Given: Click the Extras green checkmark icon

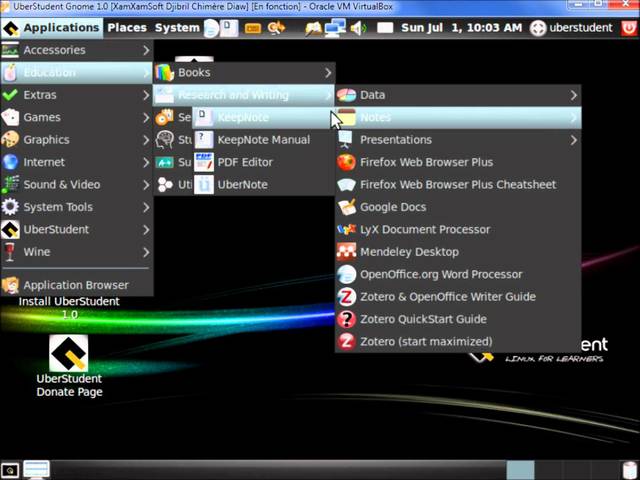Looking at the screenshot, I should coord(10,95).
